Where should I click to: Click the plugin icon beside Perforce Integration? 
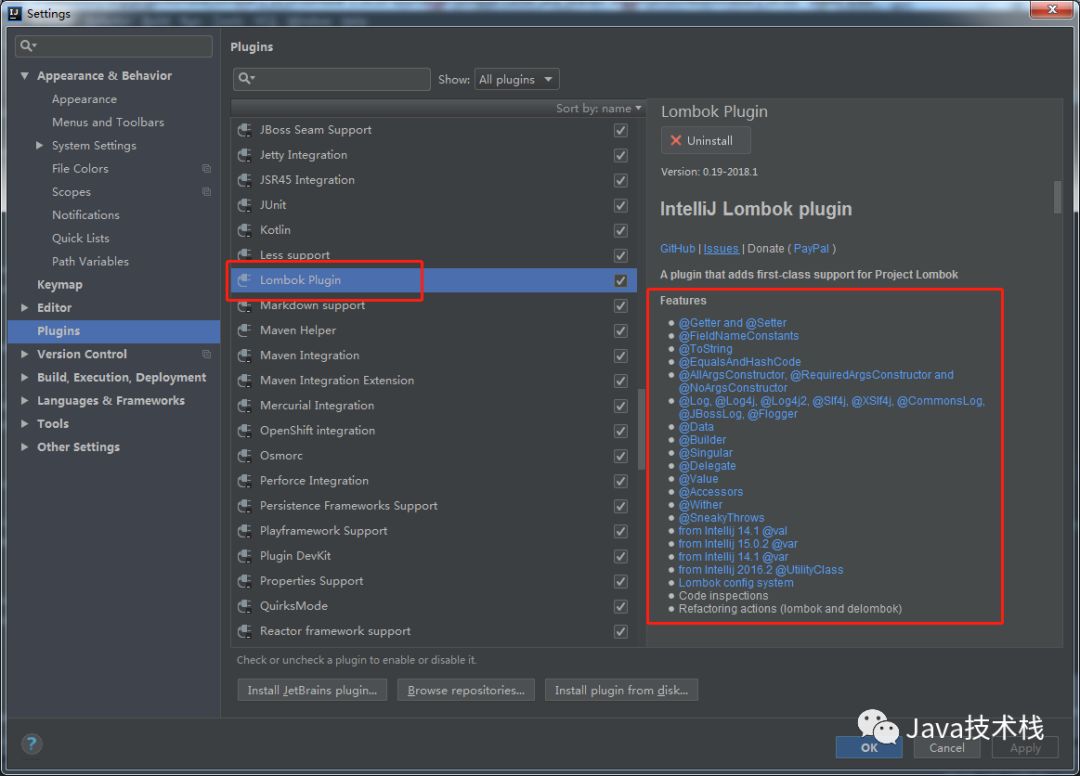[x=245, y=481]
